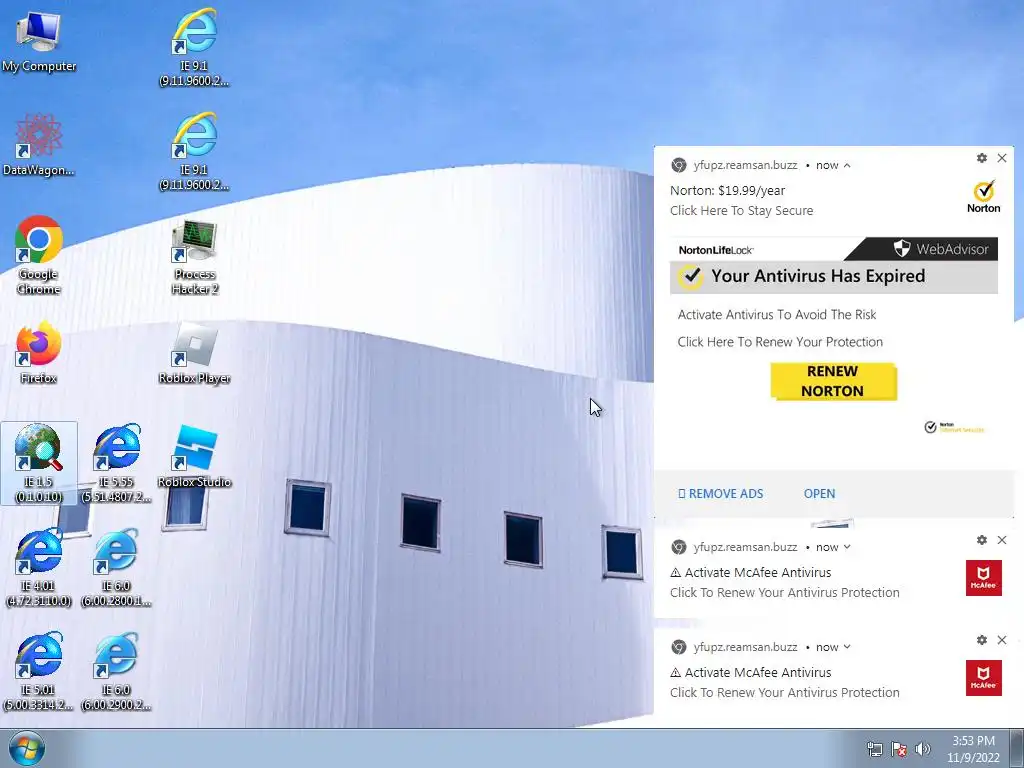Click 'Activate Antivirus To Avoid The Risk'
Image resolution: width=1024 pixels, height=768 pixels.
[777, 315]
